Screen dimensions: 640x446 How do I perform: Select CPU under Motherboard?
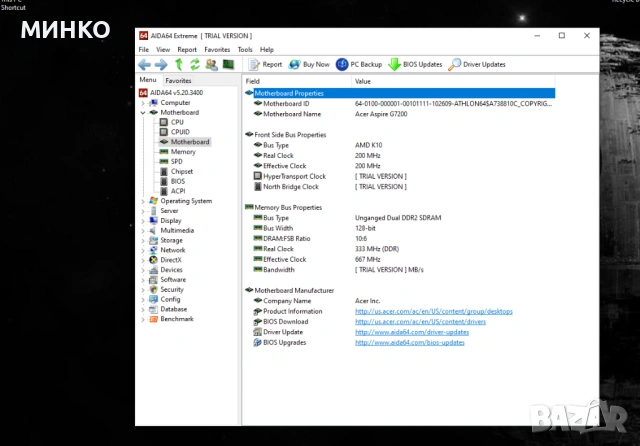(177, 122)
